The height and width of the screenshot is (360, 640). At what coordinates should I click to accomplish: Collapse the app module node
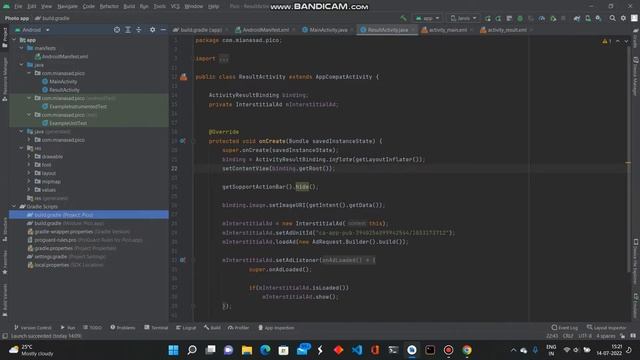click(x=14, y=40)
